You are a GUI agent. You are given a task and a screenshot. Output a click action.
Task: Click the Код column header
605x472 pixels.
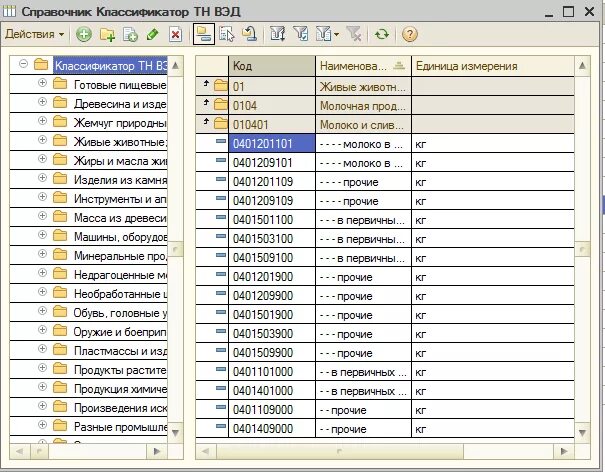272,66
